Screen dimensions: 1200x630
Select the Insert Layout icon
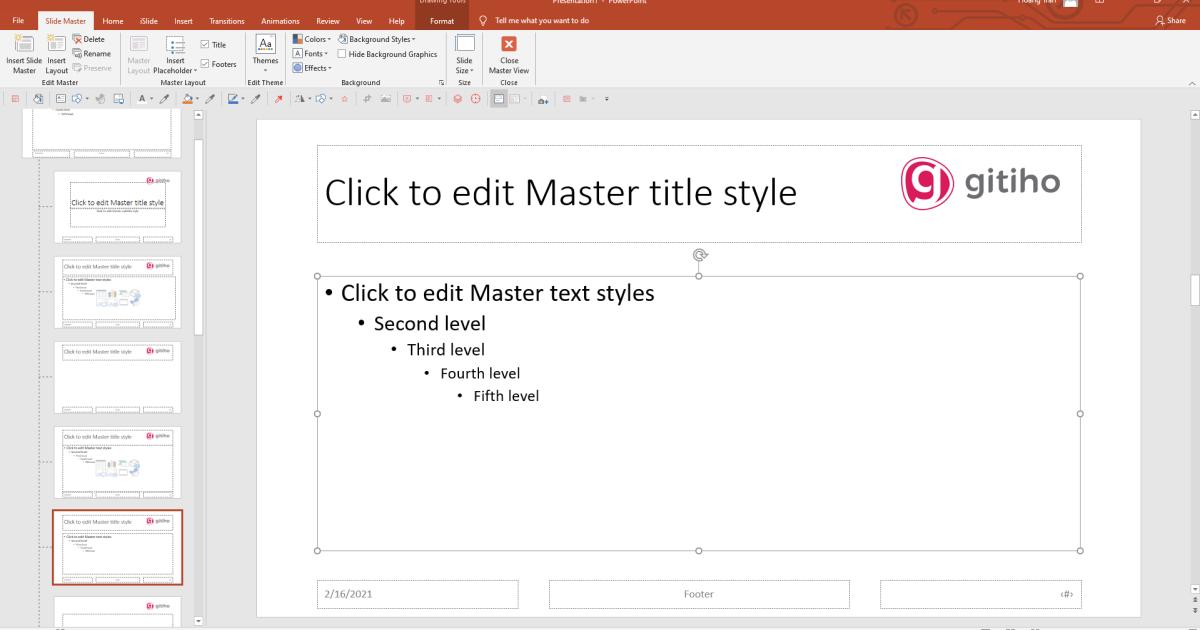(56, 44)
